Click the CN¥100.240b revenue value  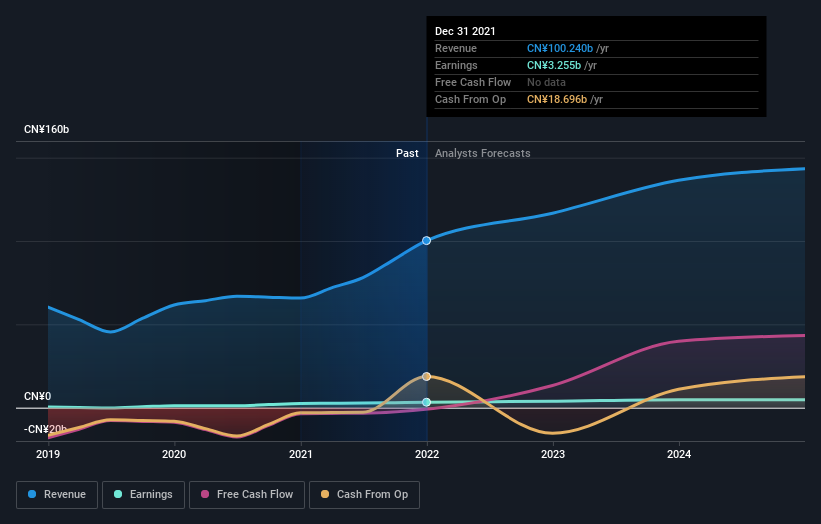coord(560,48)
